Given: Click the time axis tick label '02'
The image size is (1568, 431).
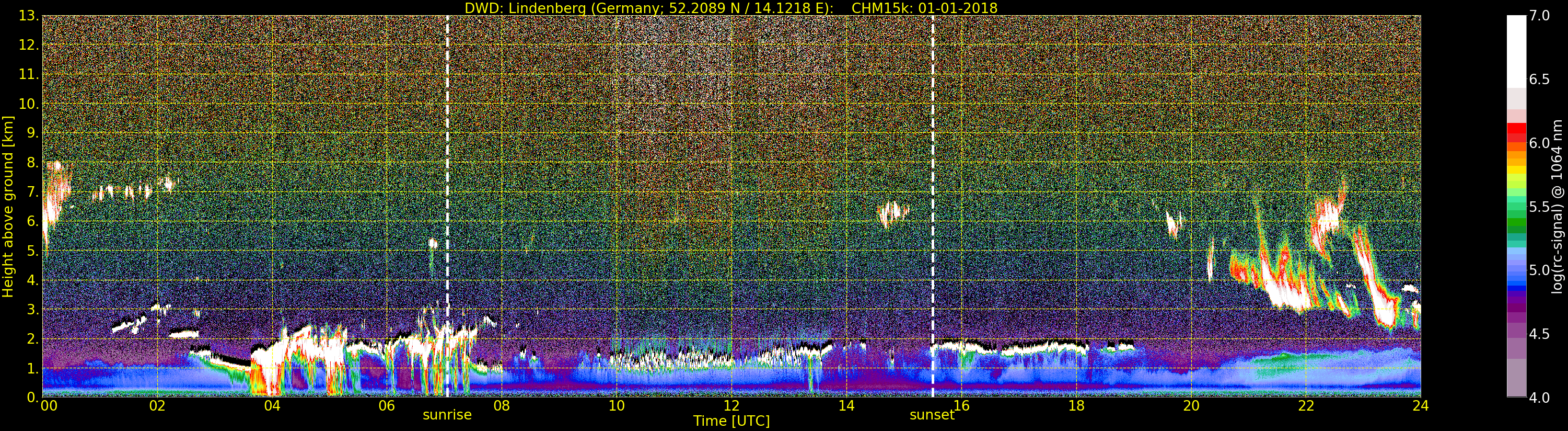Looking at the screenshot, I should coord(157,406).
